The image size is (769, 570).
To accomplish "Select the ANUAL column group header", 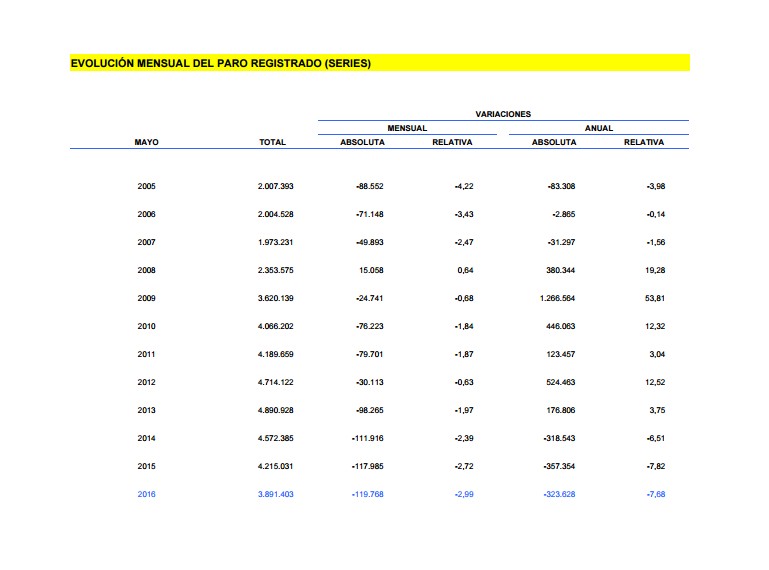I will click(x=599, y=128).
